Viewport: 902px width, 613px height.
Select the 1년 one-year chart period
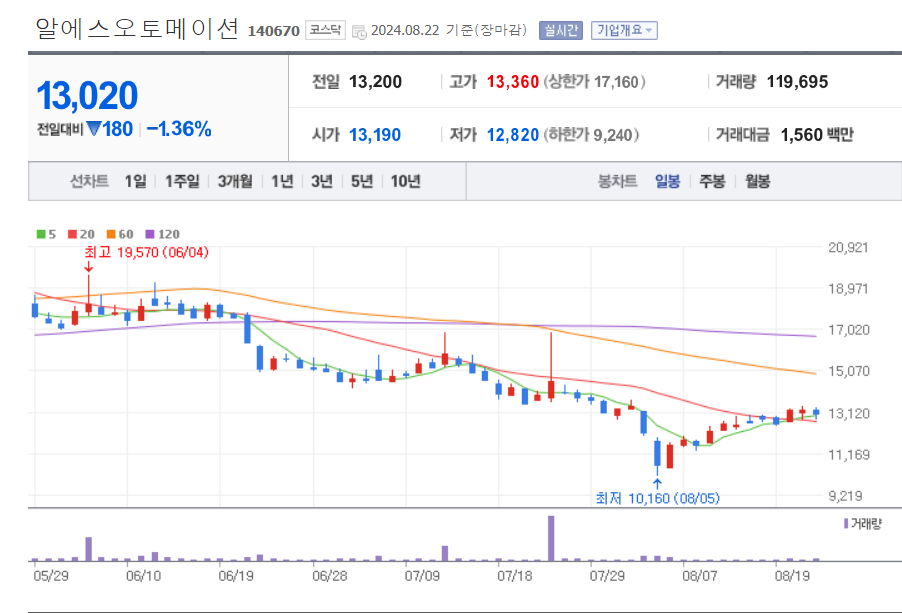(x=283, y=182)
